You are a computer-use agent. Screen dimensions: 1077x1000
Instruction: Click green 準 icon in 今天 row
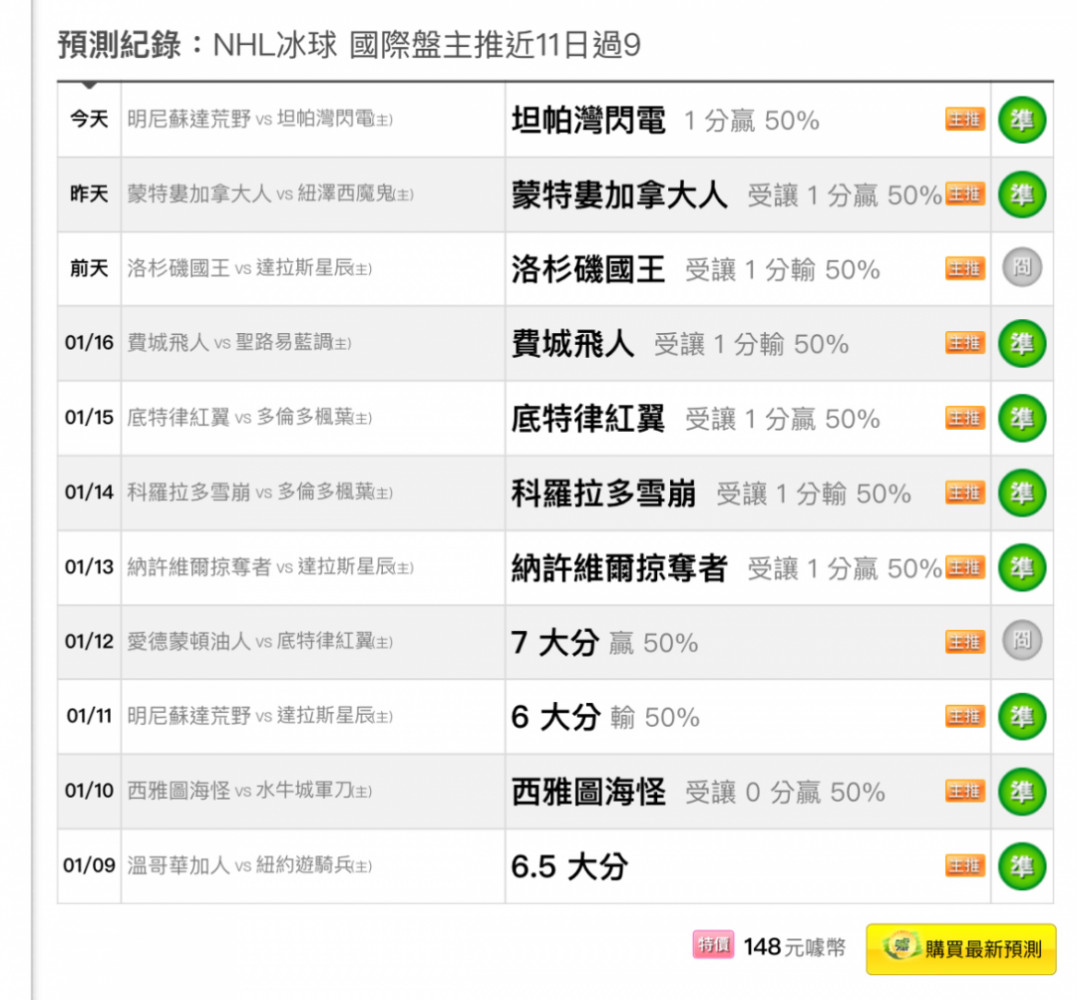pyautogui.click(x=1021, y=120)
